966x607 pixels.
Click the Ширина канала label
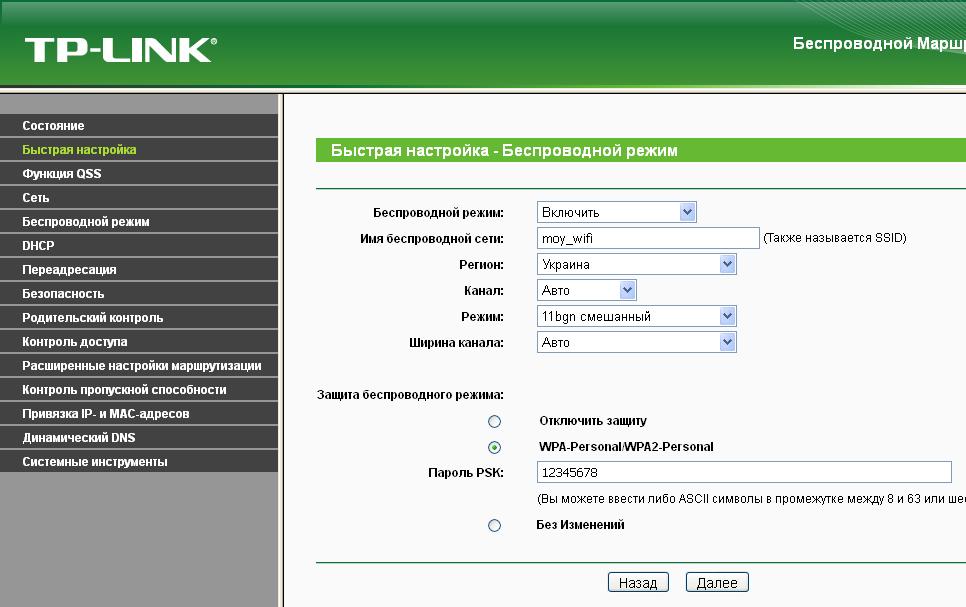pyautogui.click(x=457, y=343)
